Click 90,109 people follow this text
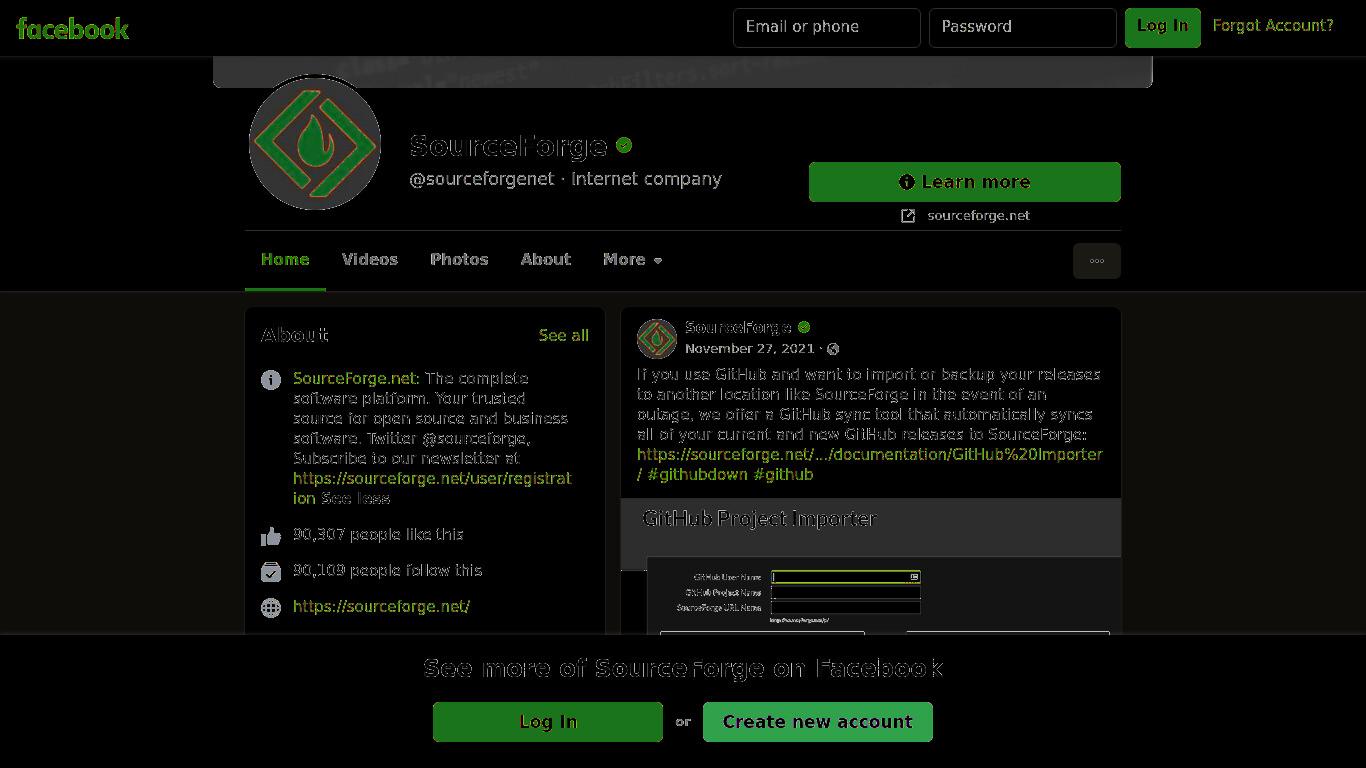The image size is (1366, 768). tap(388, 571)
